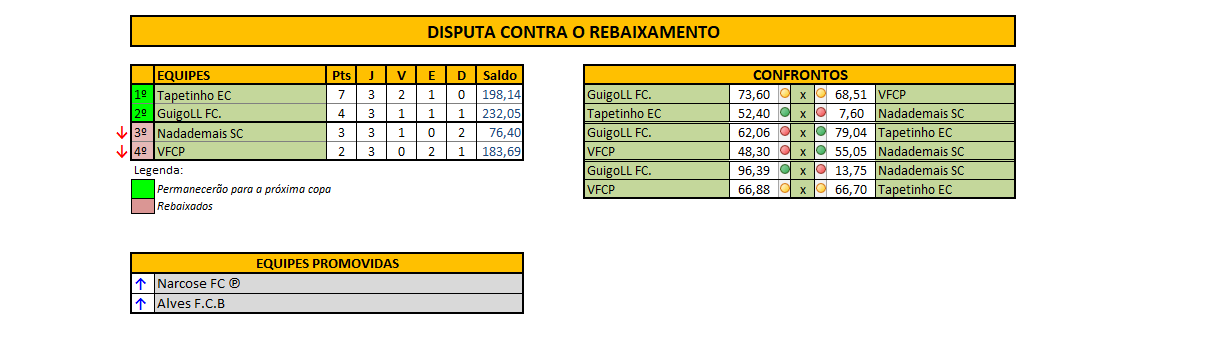Select Tapetinho EC cell in standings

240,94
